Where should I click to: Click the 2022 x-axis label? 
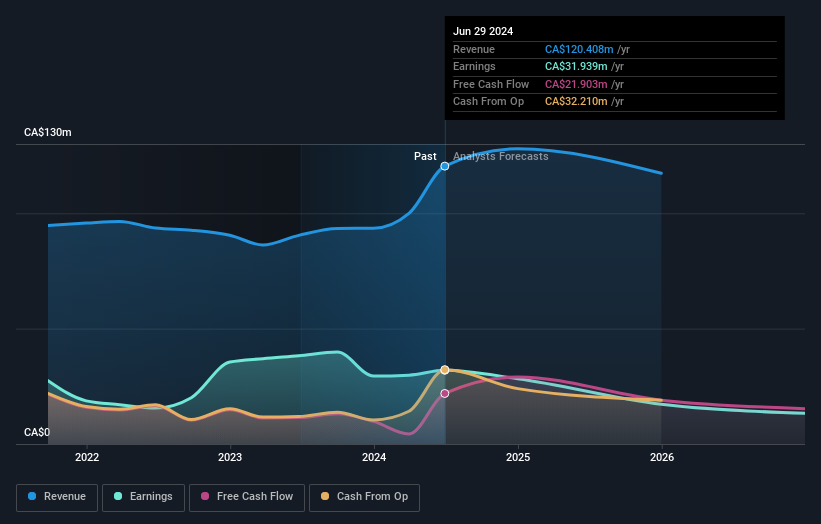point(87,458)
